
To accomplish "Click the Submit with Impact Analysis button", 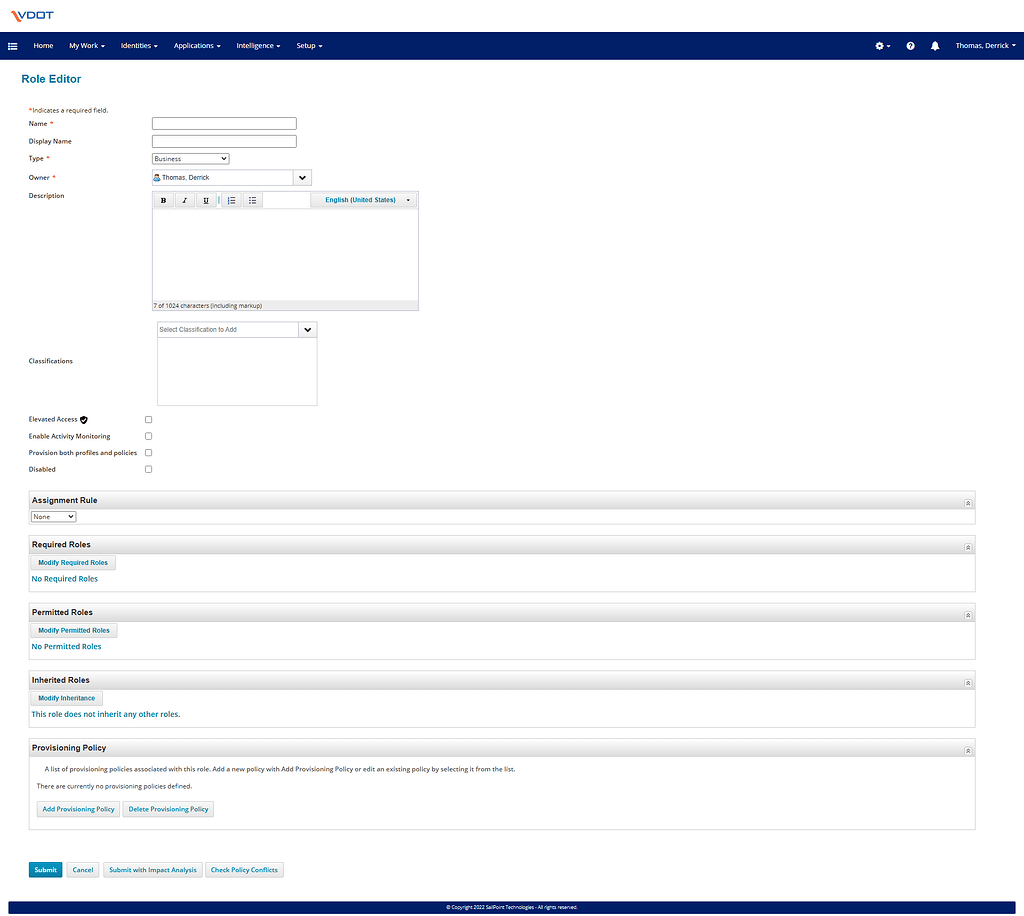I will (x=152, y=869).
